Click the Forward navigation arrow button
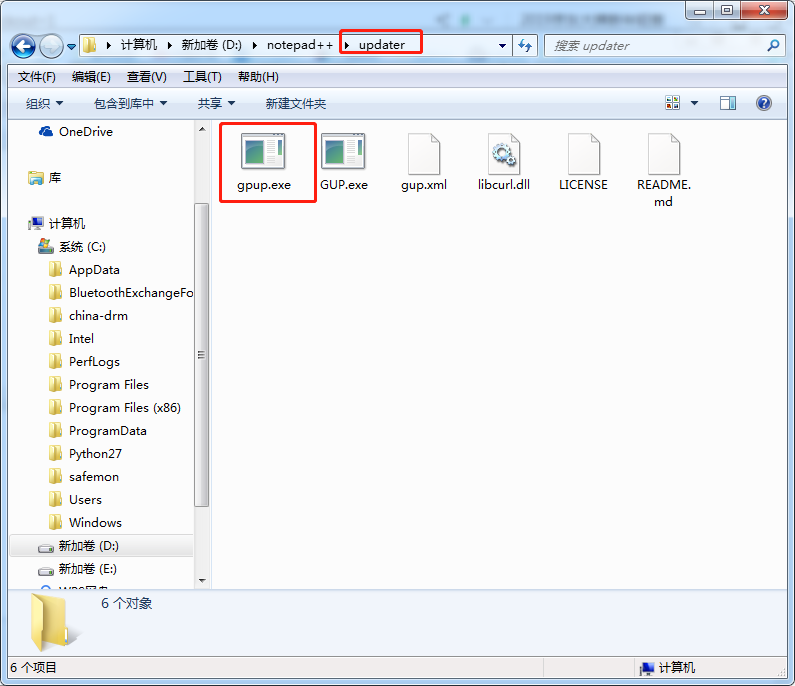This screenshot has width=795, height=686. 51,46
